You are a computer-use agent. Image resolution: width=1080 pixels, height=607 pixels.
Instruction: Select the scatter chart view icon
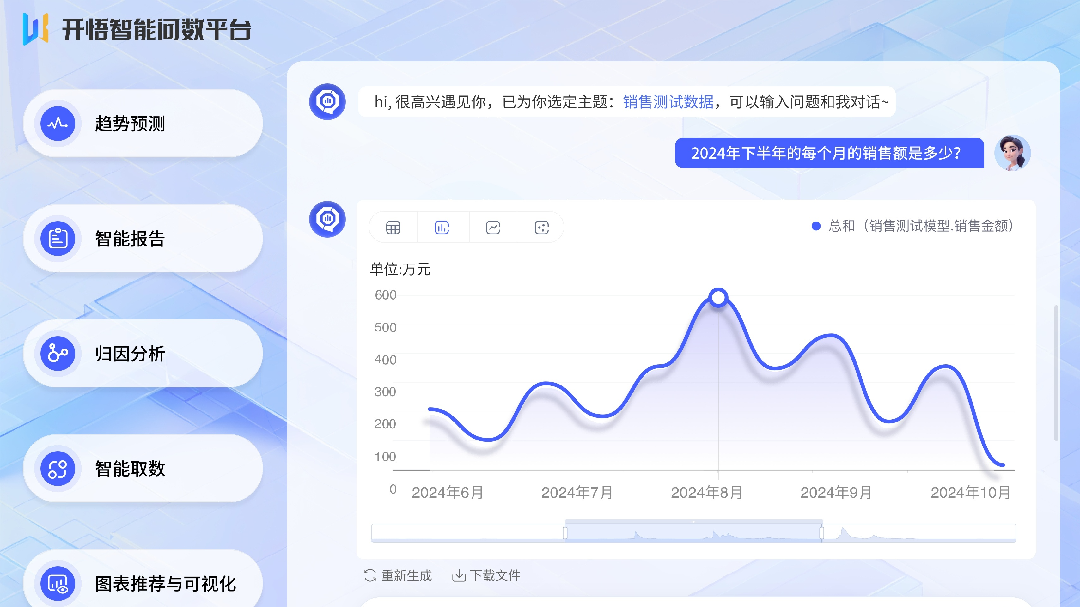pos(542,228)
